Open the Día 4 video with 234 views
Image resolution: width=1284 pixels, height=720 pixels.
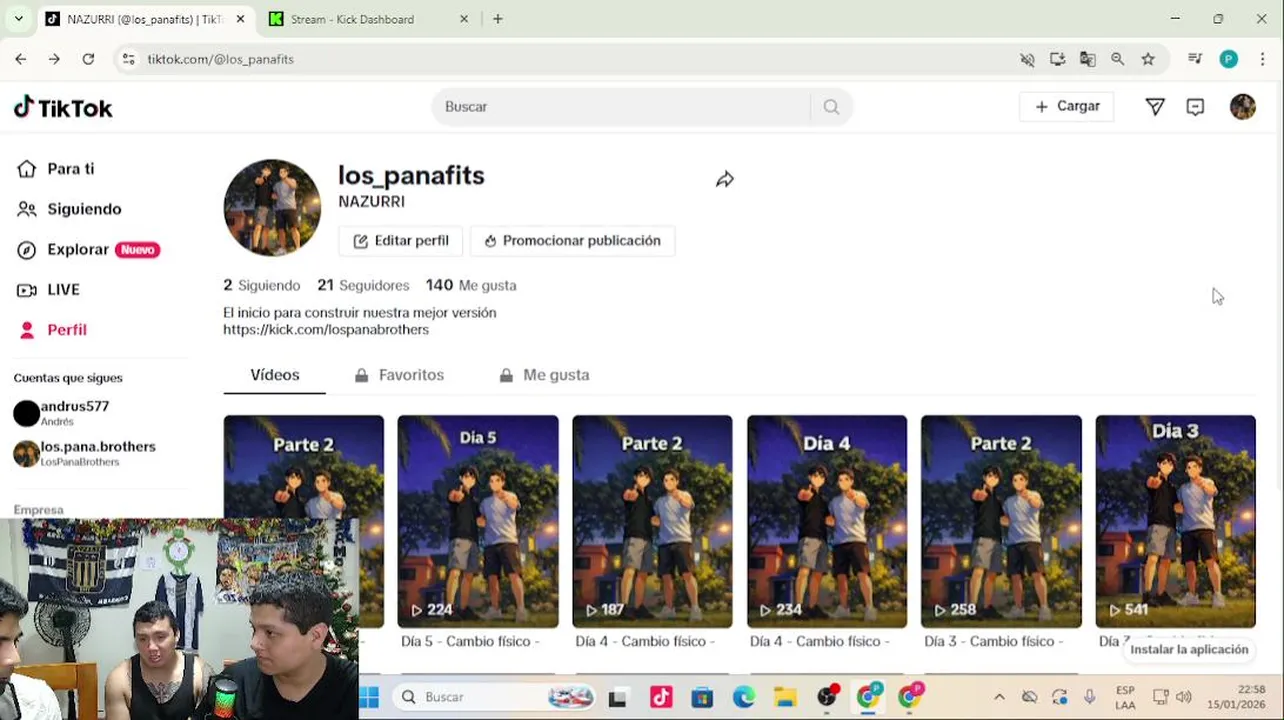(x=827, y=521)
